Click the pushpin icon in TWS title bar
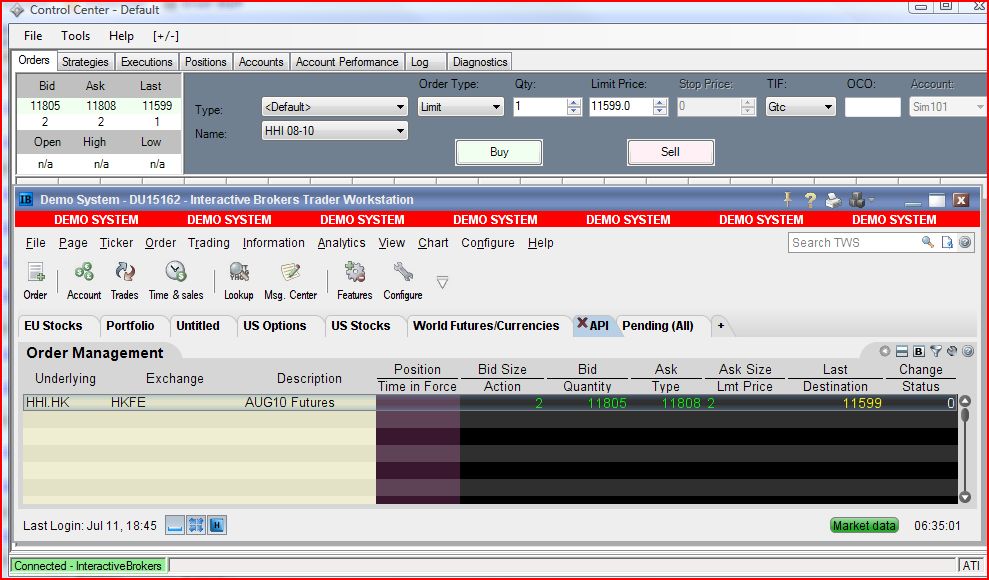 (788, 200)
